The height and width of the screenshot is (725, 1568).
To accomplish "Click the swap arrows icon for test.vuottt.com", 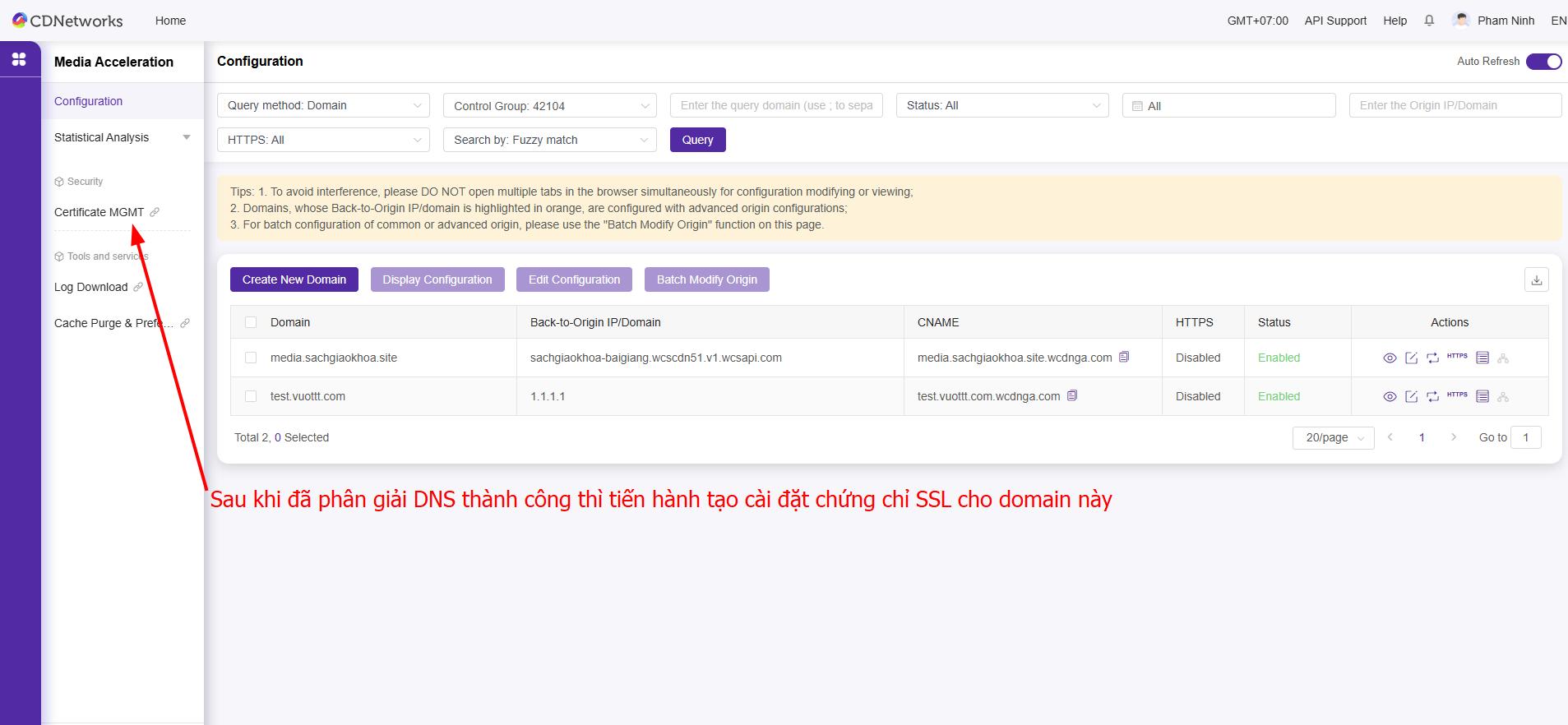I will [1432, 396].
